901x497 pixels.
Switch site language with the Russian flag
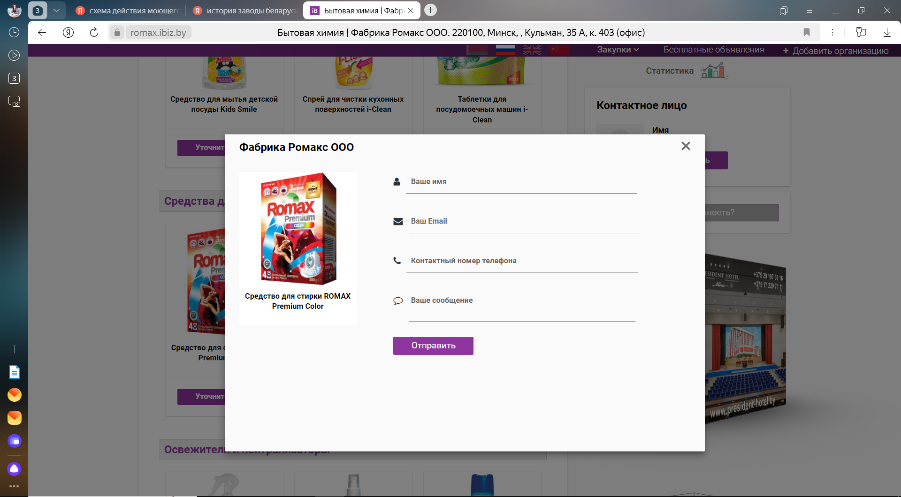(505, 51)
